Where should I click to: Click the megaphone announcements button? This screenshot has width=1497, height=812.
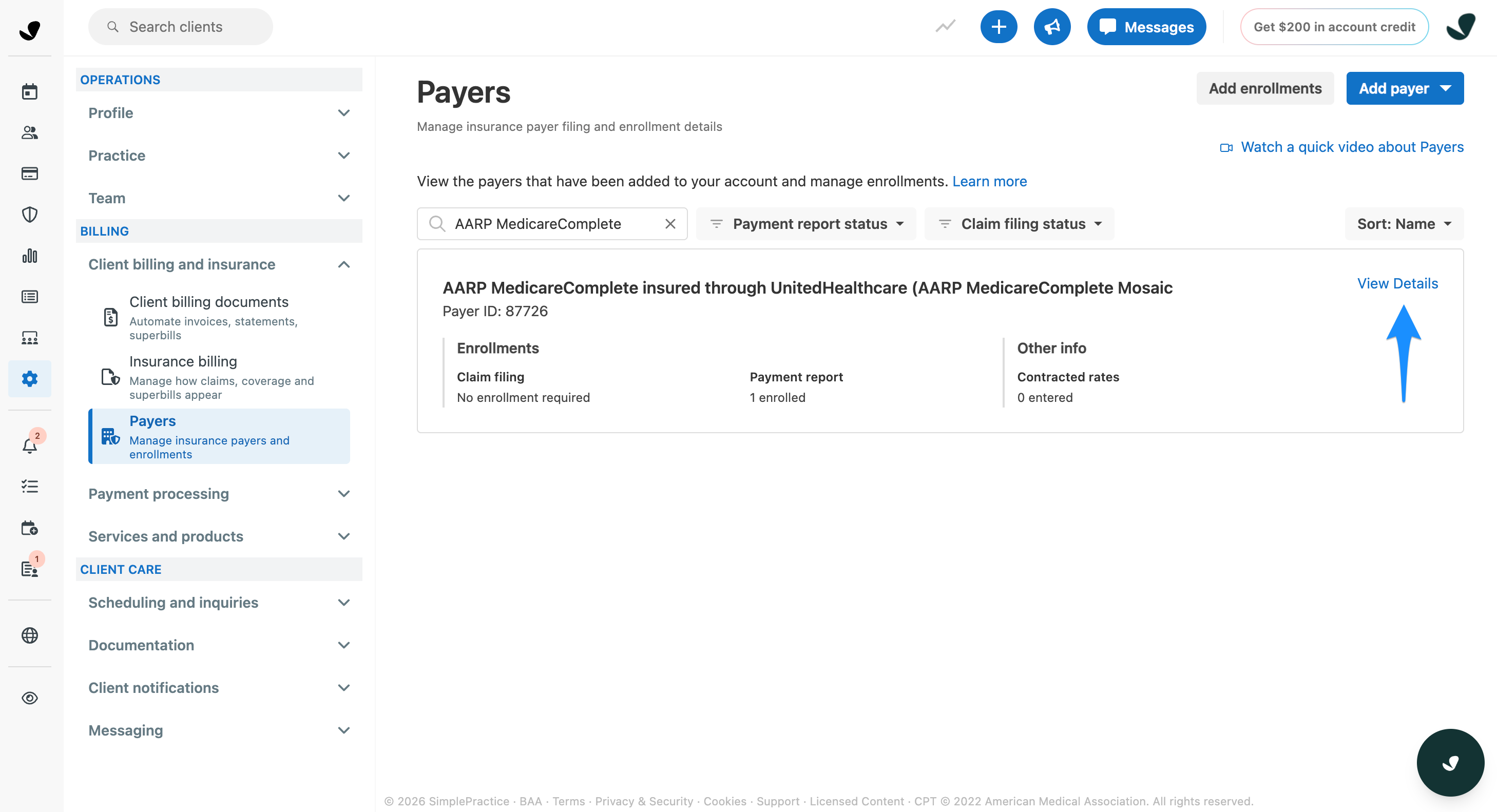(1052, 27)
